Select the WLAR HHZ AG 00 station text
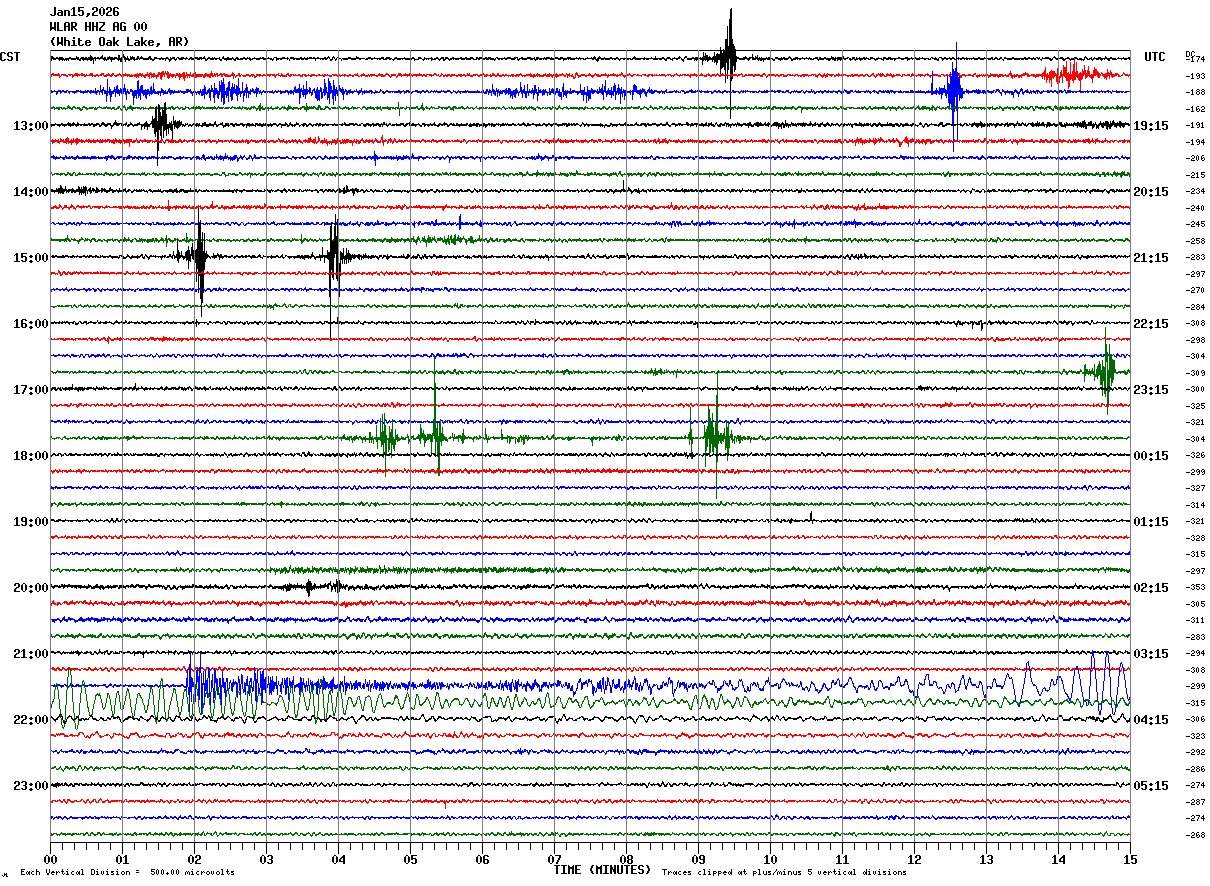The width and height of the screenshot is (1210, 886). (98, 27)
